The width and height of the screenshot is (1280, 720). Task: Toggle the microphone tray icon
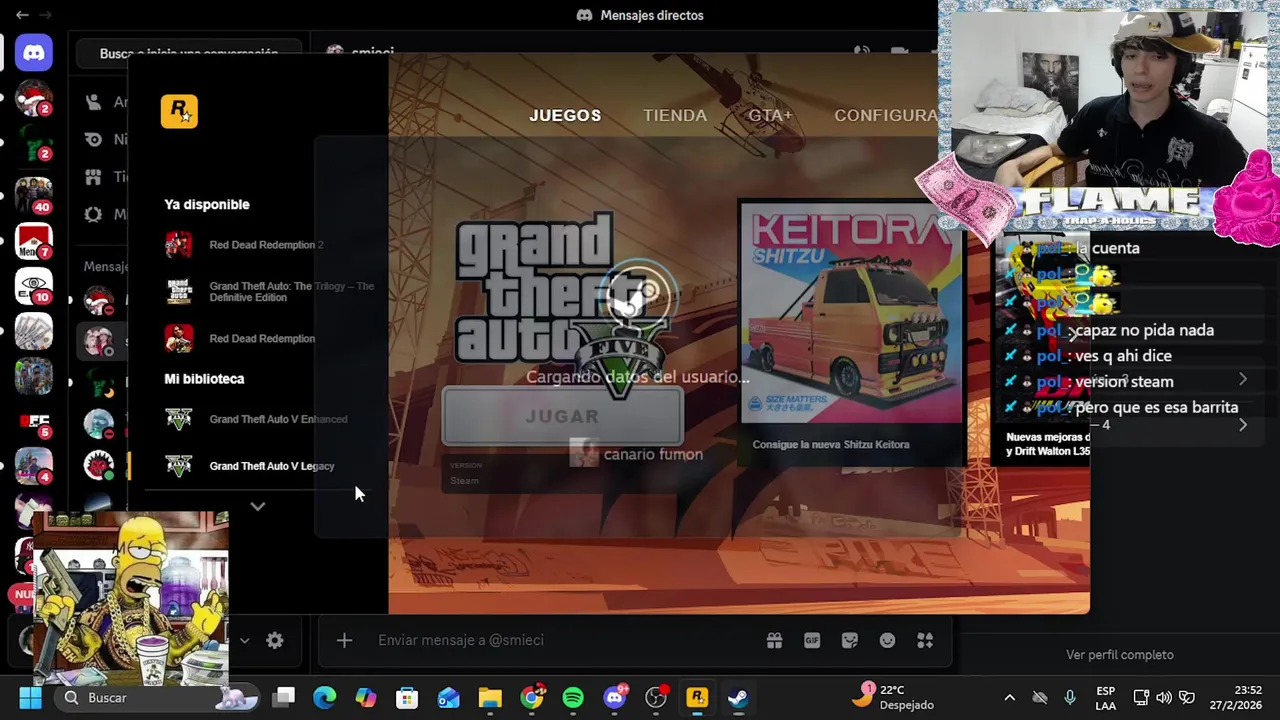pos(1070,698)
